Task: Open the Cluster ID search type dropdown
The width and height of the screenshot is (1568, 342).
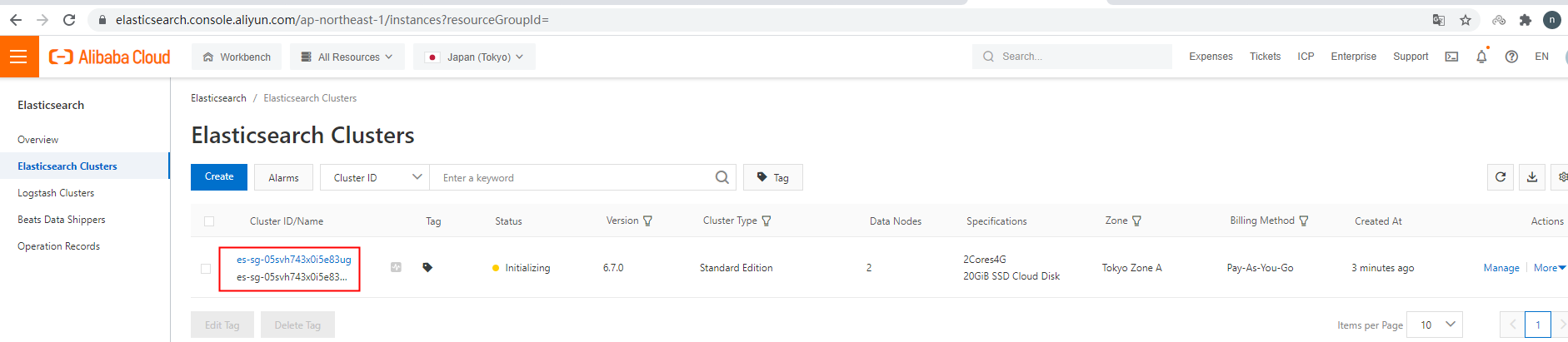Action: tap(375, 177)
